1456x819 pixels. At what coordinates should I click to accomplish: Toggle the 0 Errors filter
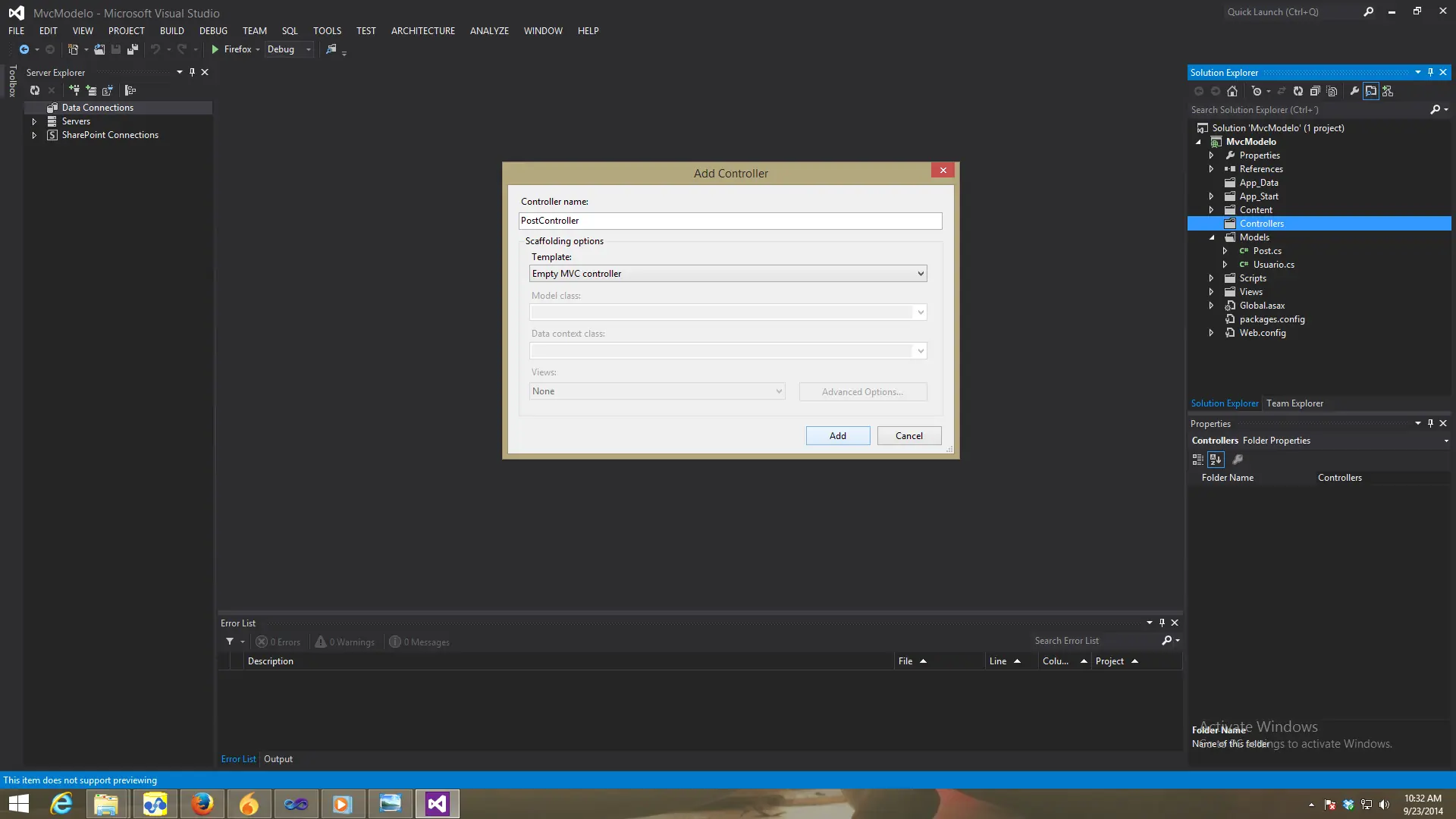point(278,642)
